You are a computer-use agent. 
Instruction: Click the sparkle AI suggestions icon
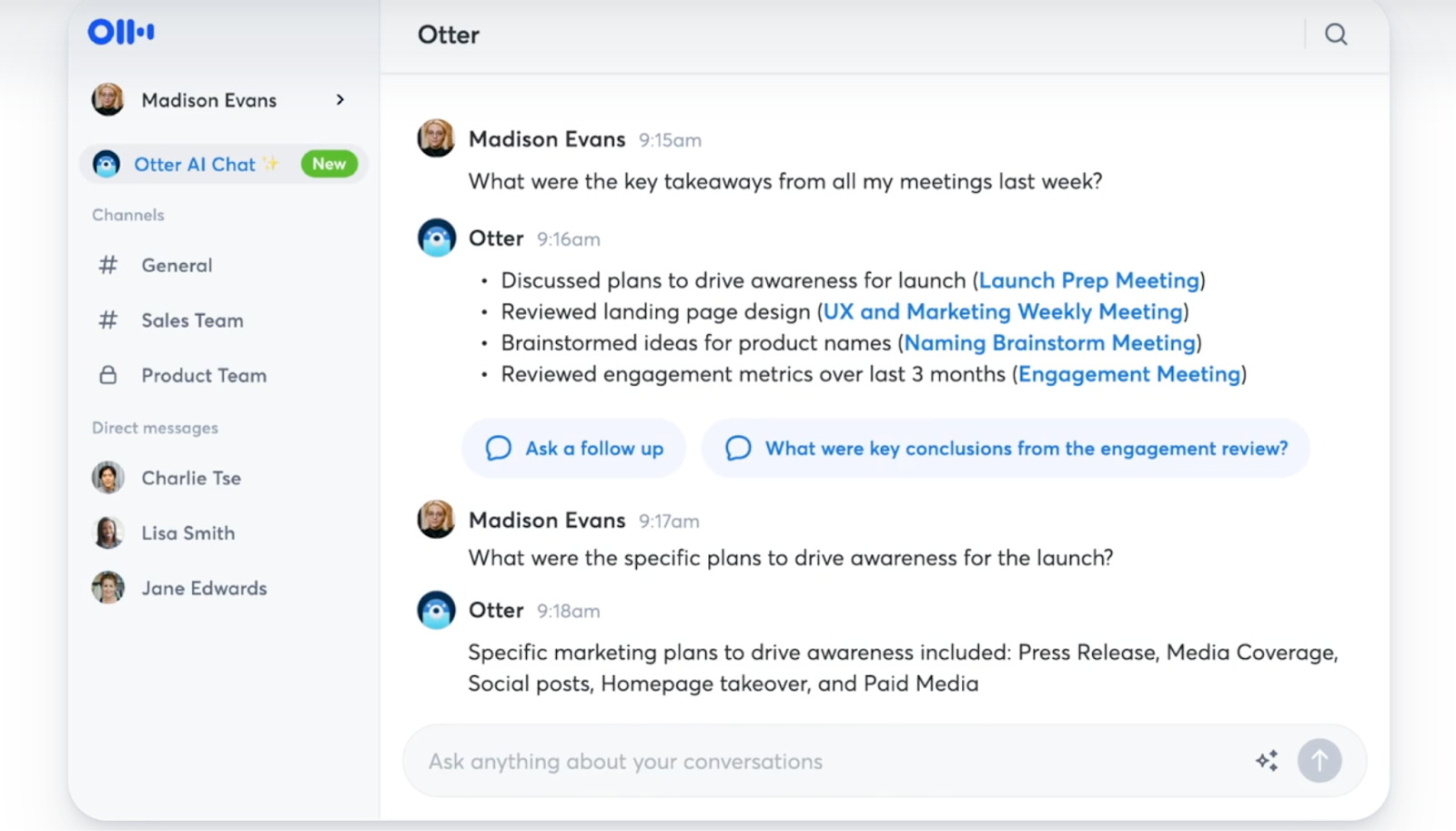pos(1267,761)
